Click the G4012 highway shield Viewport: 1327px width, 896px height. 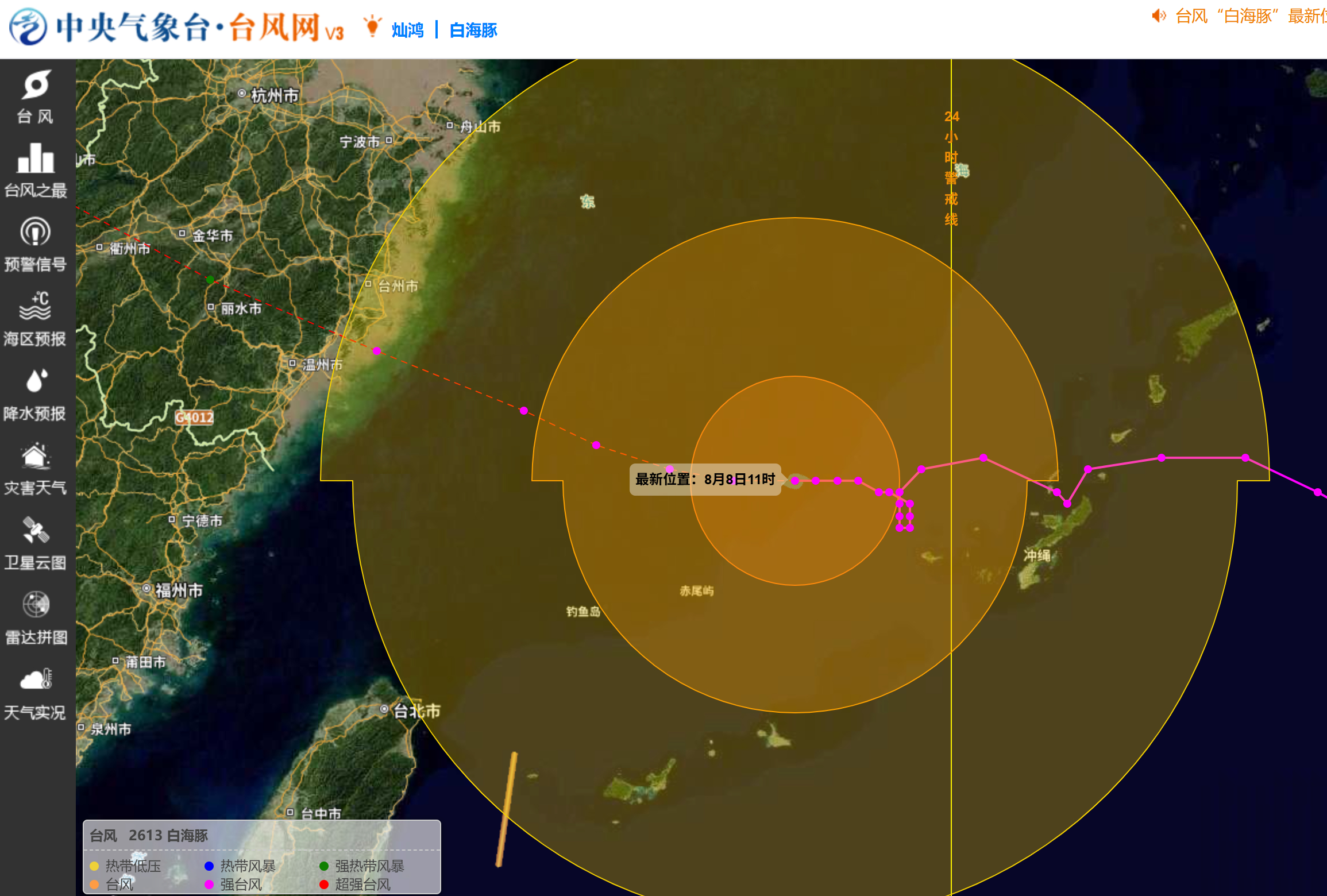194,418
